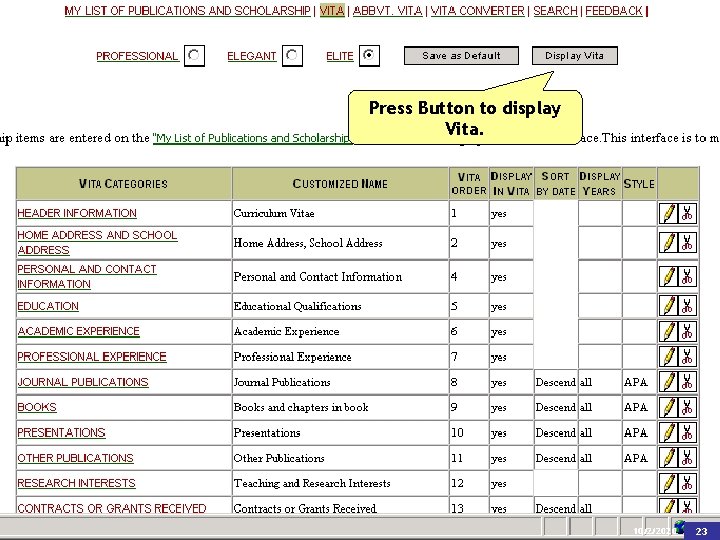
Task: Edit Presentations row with pencil icon
Action: [x=668, y=433]
